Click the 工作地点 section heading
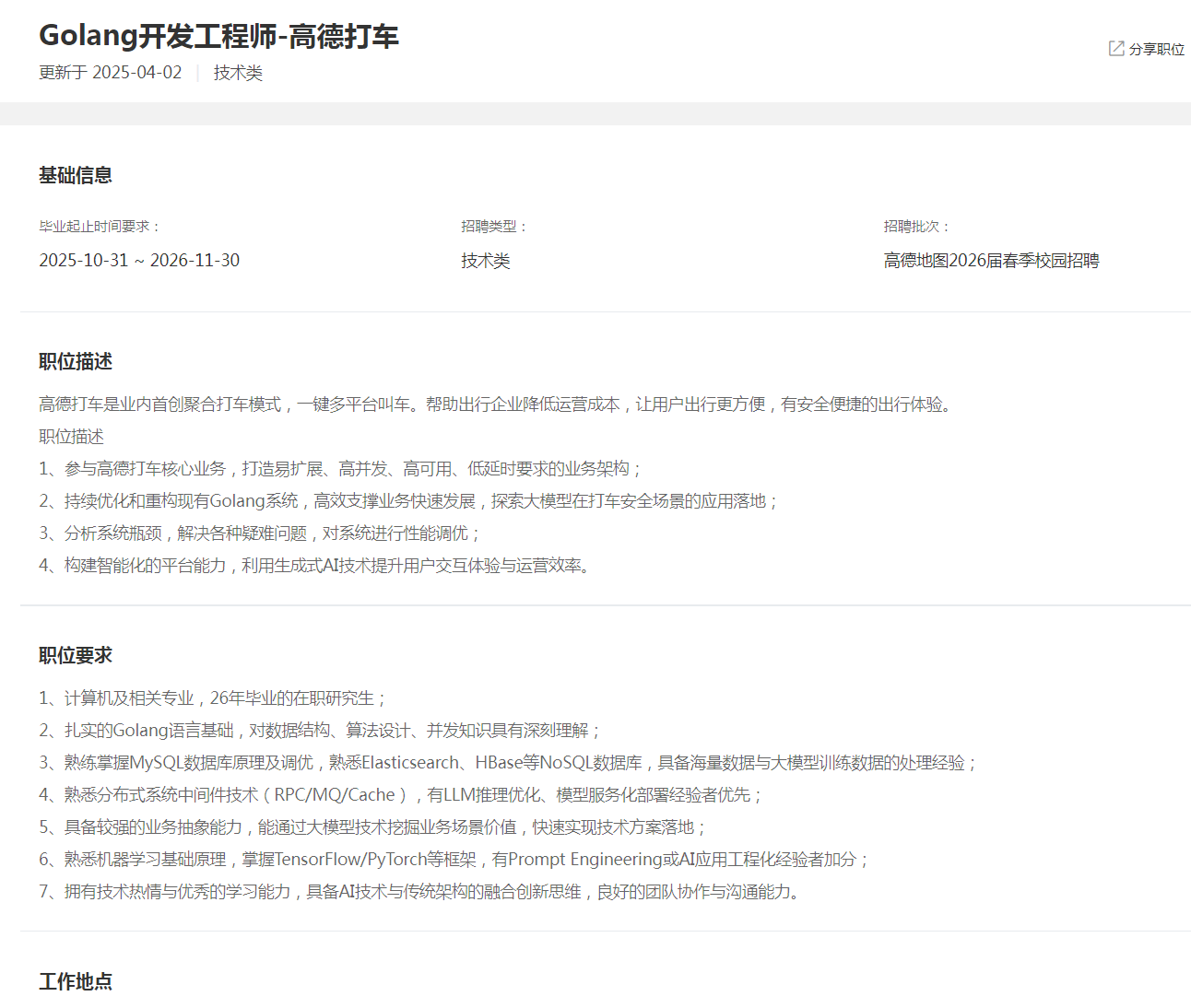1191x1008 pixels. tap(76, 982)
